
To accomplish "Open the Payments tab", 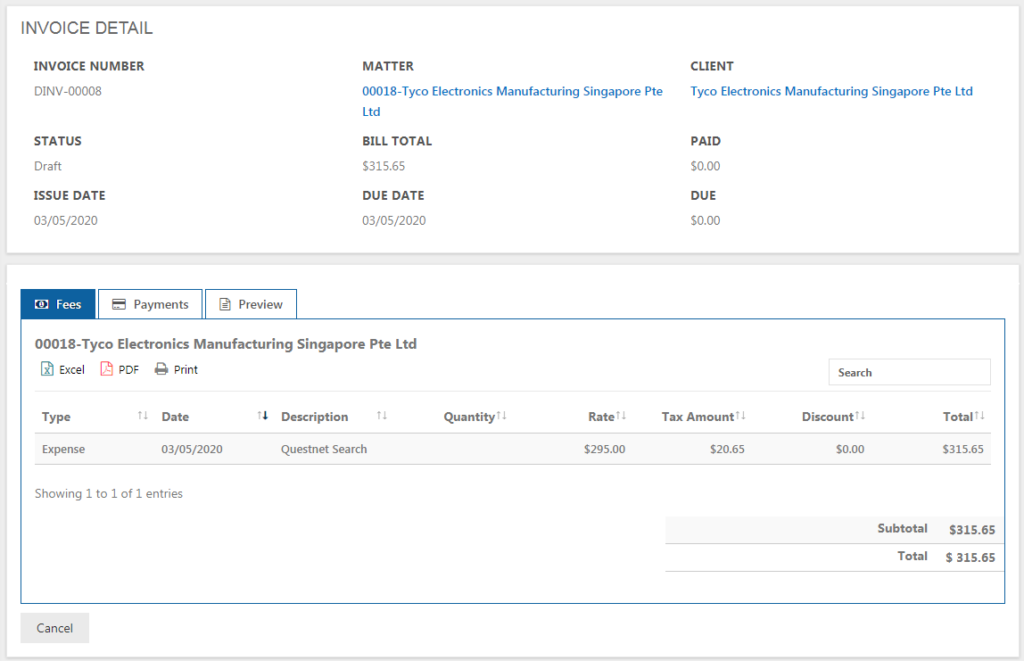I will pos(150,304).
